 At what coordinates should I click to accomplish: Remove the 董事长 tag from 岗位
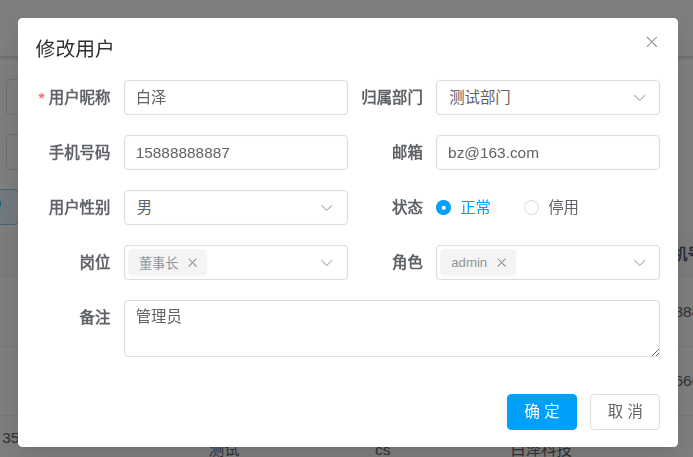click(x=193, y=263)
